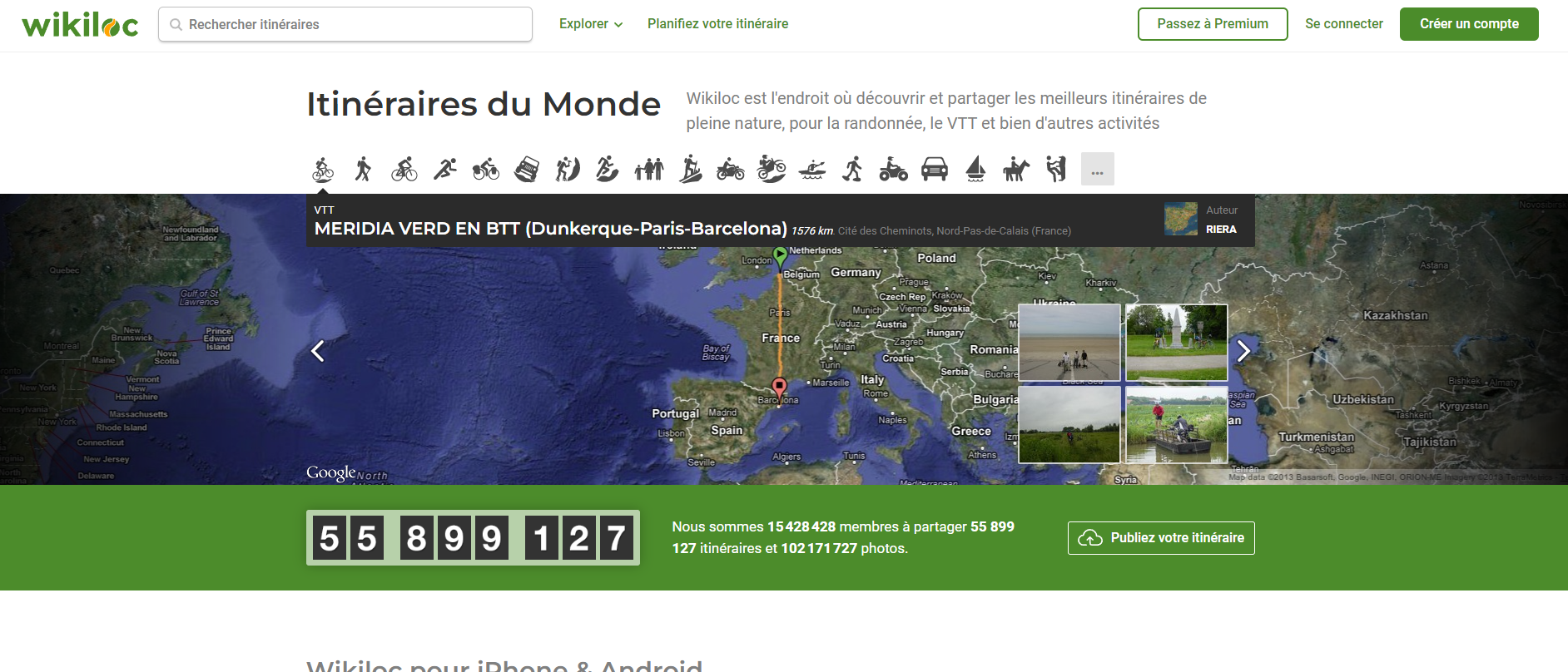Select the family walking activity icon
The height and width of the screenshot is (672, 1568).
click(649, 169)
